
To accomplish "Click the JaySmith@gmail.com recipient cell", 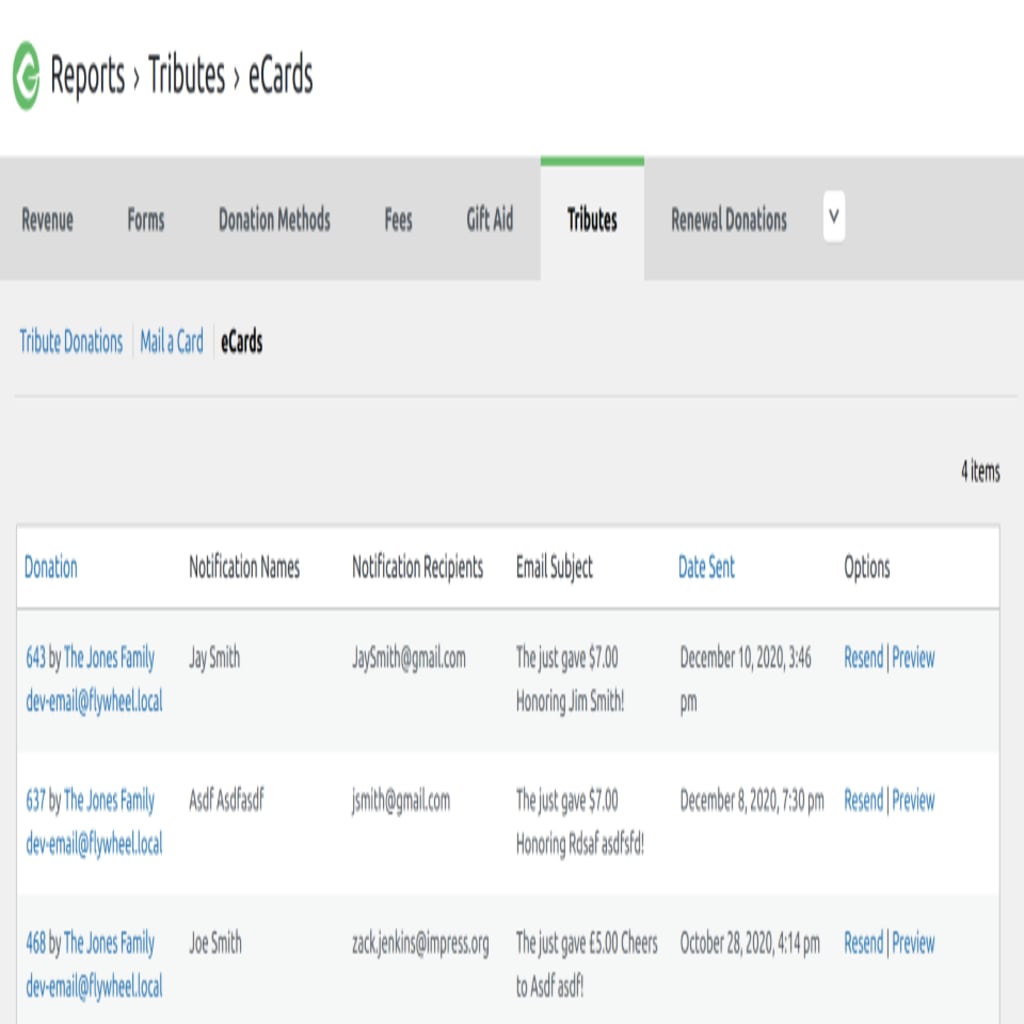I will tap(409, 658).
